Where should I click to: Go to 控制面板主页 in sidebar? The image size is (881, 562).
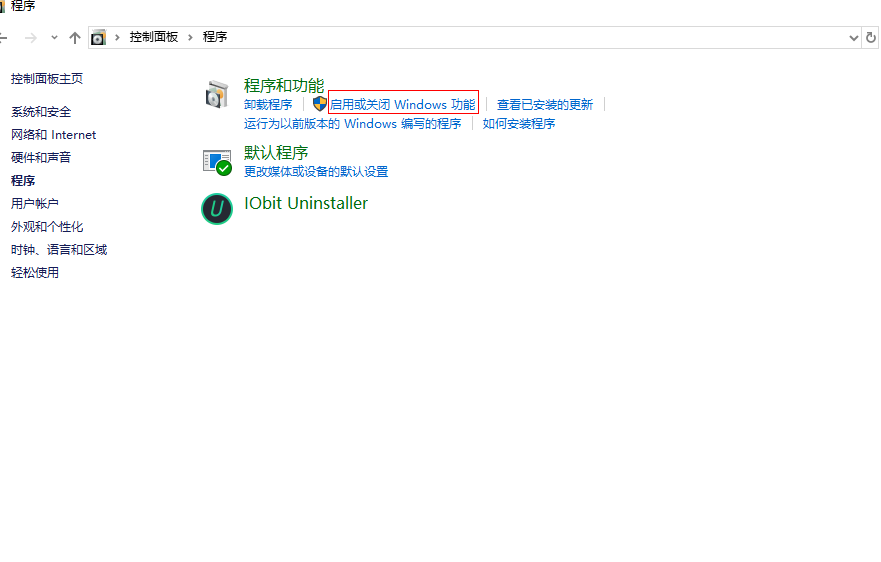[47, 79]
